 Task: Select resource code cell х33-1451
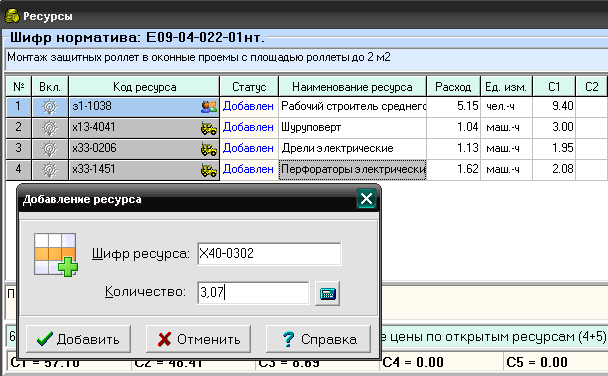coord(143,170)
